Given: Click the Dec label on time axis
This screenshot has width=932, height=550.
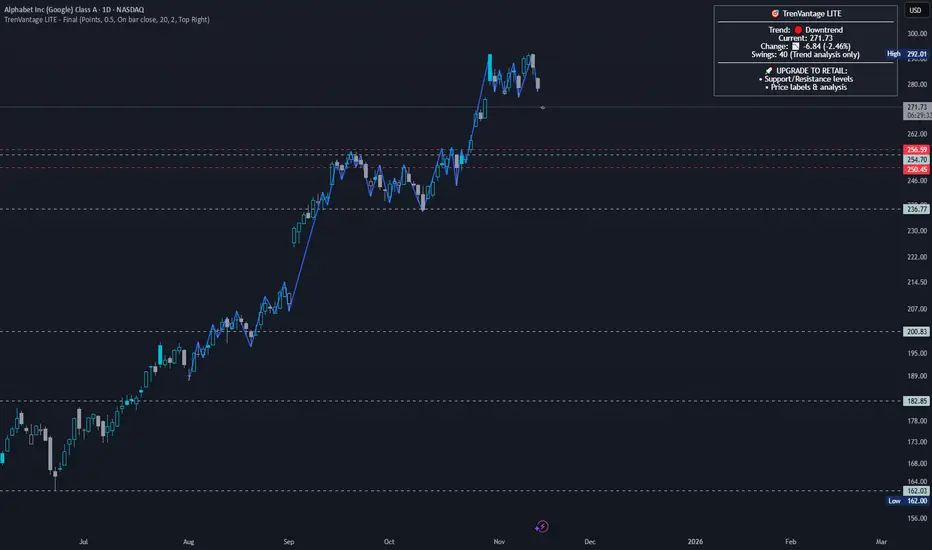Looking at the screenshot, I should (x=590, y=542).
